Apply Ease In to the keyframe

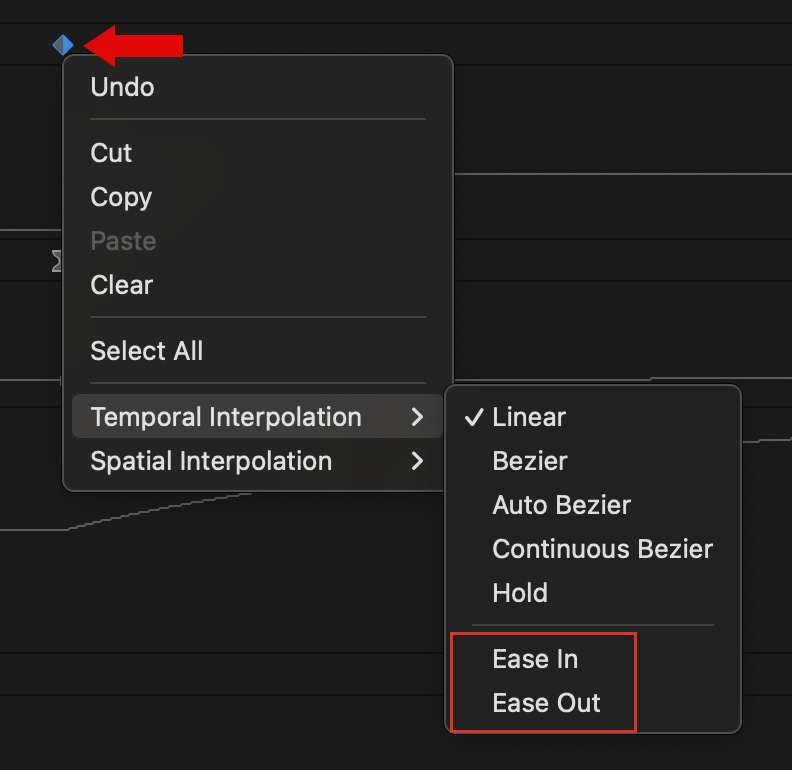(x=535, y=659)
